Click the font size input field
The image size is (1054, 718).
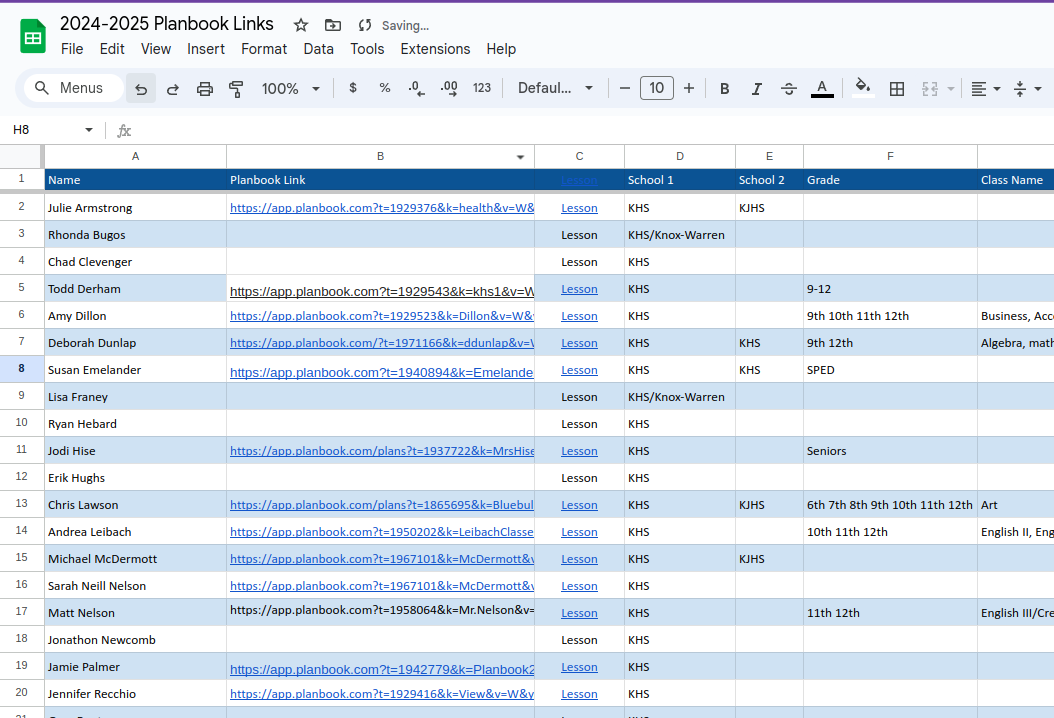pyautogui.click(x=656, y=88)
